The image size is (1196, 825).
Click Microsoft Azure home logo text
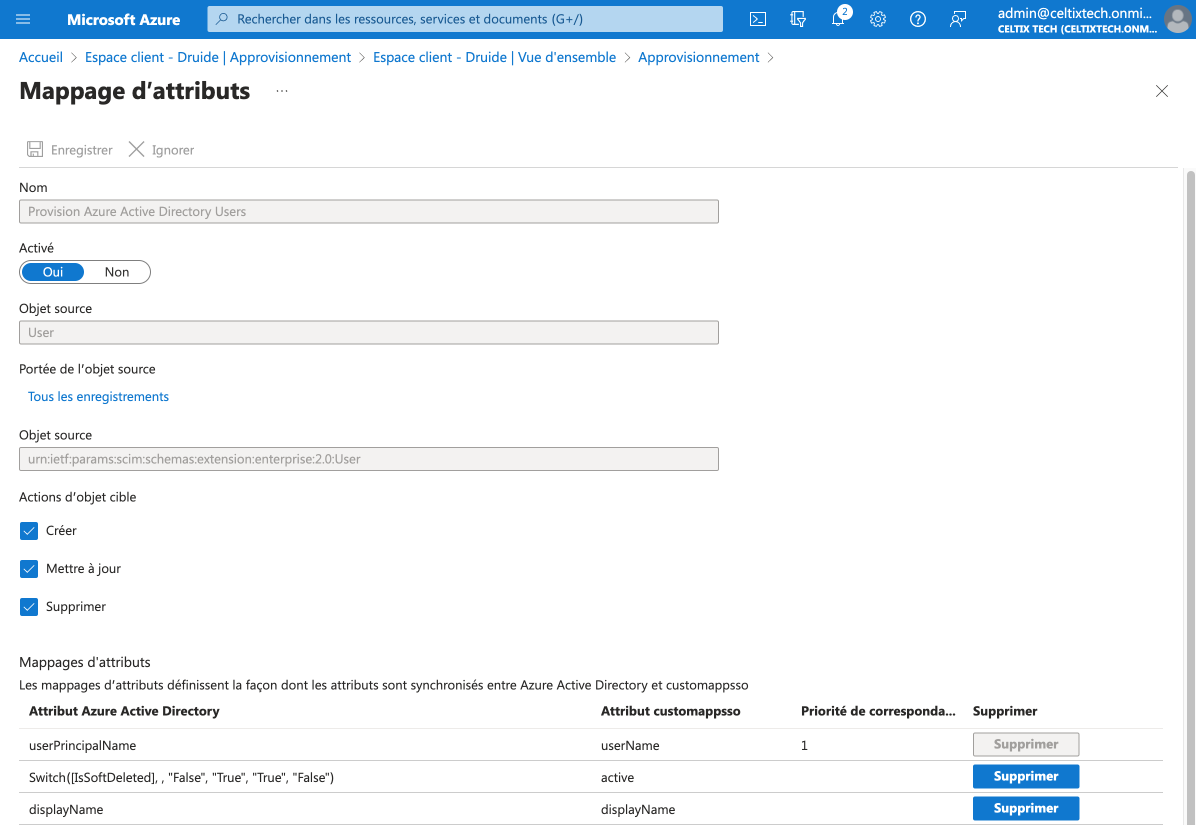(124, 20)
